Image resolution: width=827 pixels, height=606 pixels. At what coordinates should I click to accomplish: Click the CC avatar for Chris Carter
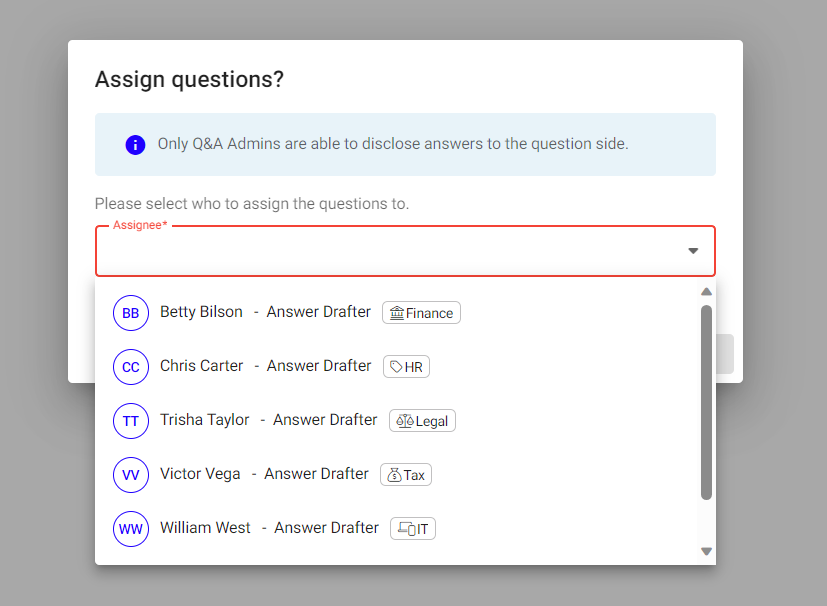(131, 367)
